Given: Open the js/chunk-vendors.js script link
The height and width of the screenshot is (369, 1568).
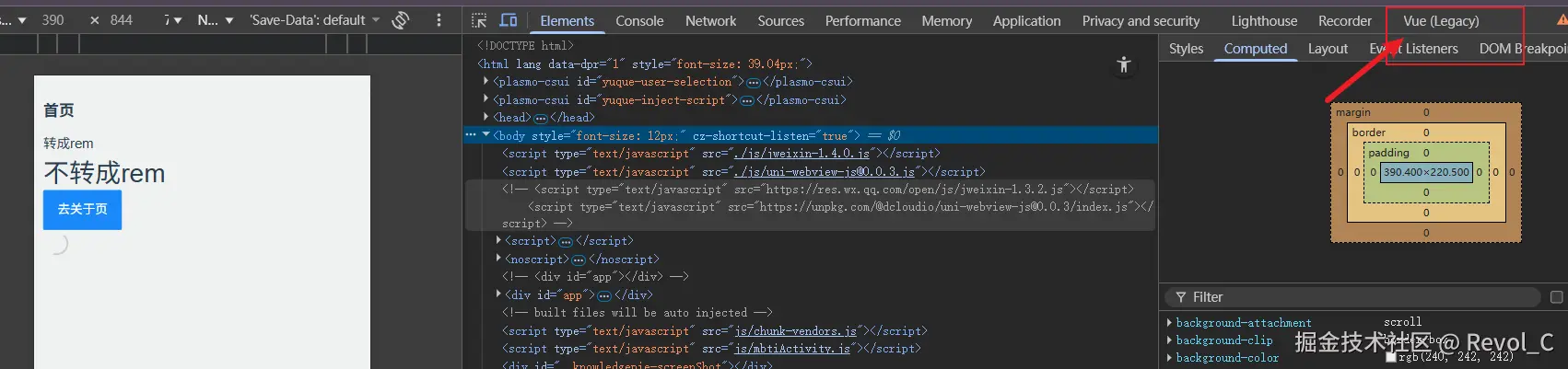Looking at the screenshot, I should (796, 331).
